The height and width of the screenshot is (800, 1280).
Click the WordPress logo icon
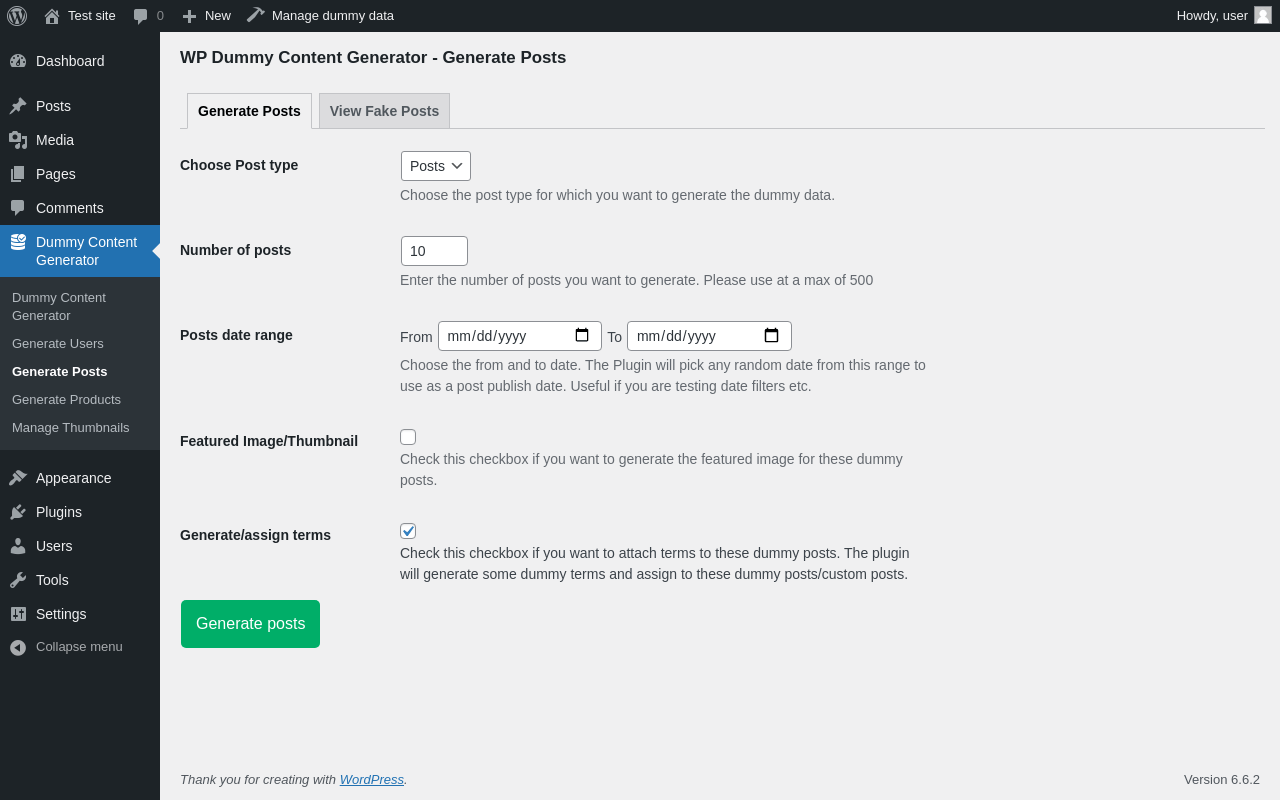(17, 16)
